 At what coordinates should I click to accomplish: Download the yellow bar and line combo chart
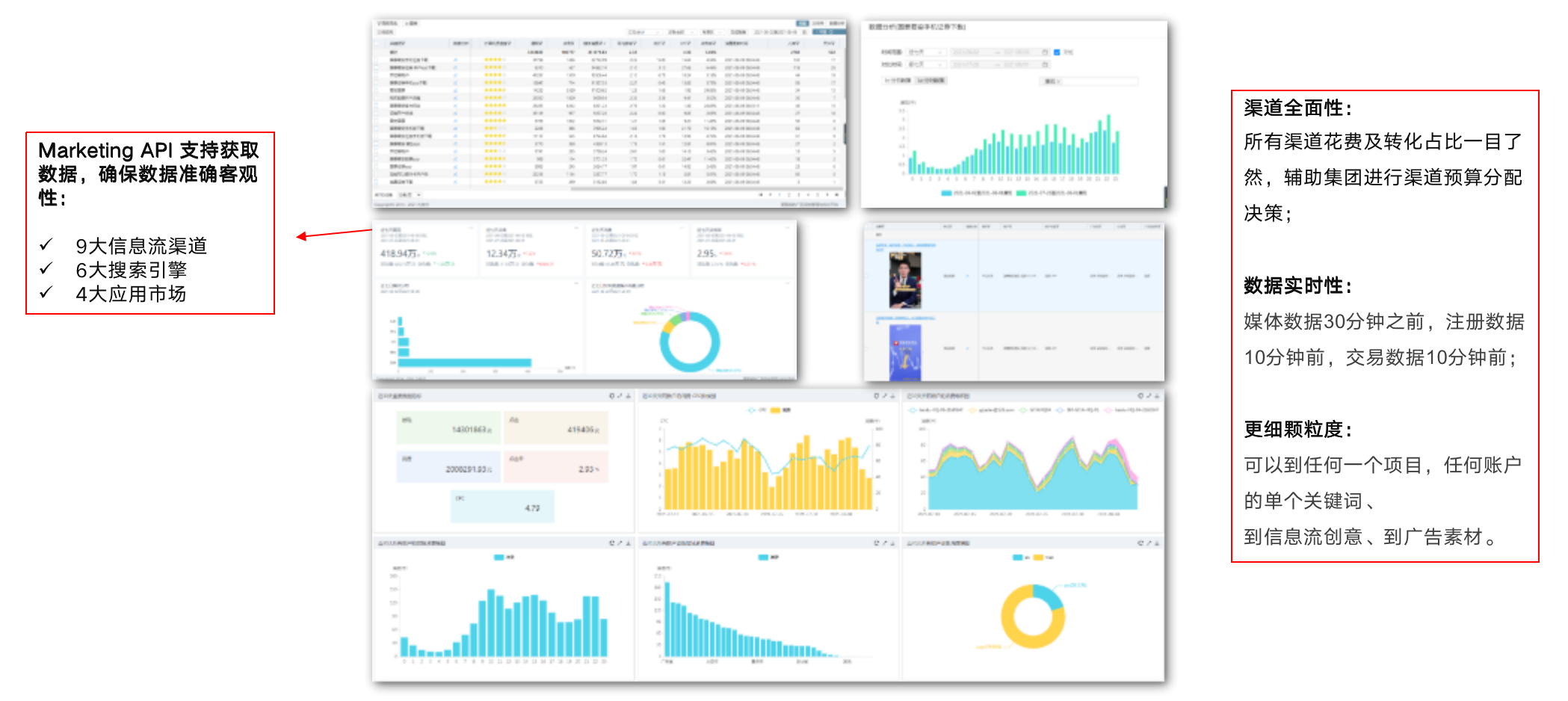click(x=893, y=395)
